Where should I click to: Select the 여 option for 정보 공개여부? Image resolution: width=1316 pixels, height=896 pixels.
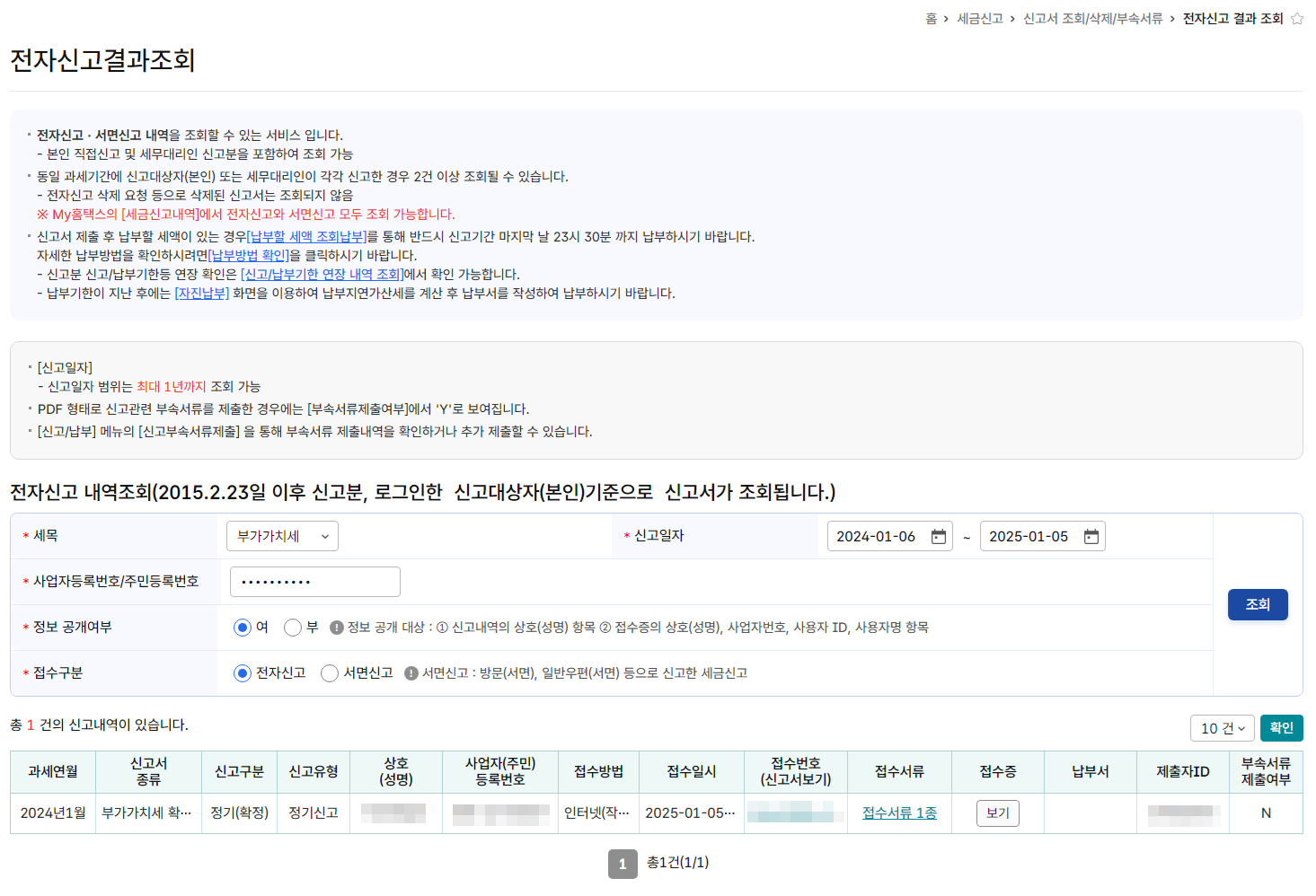[240, 628]
